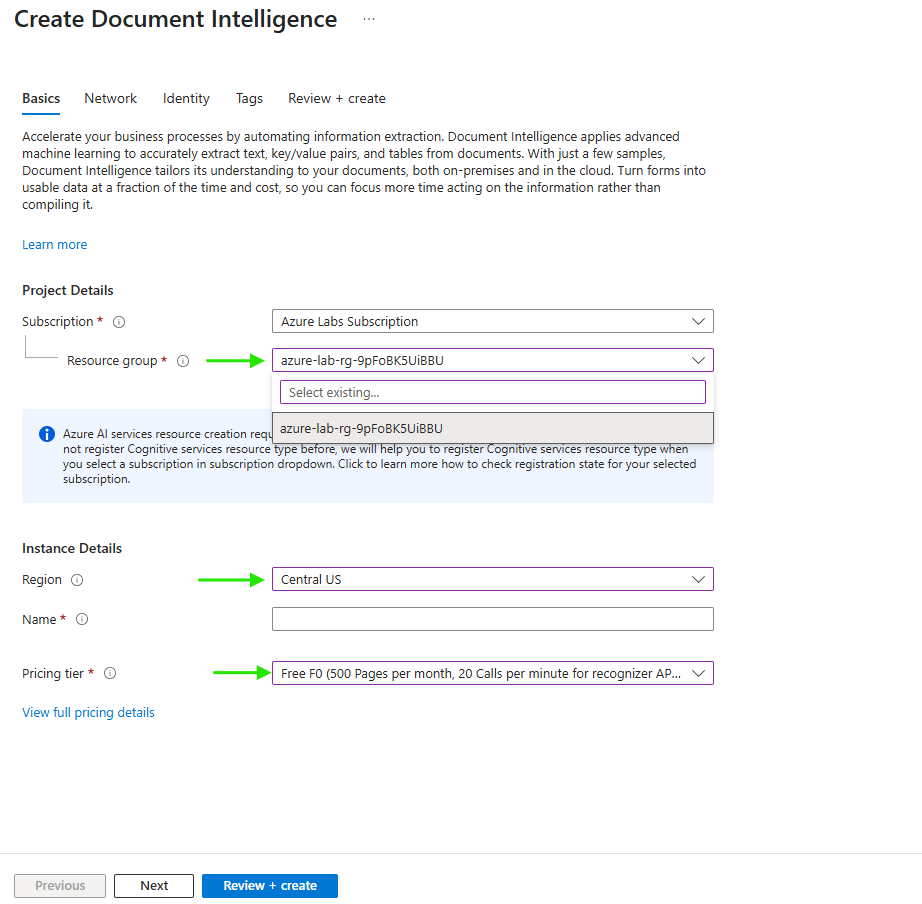
Task: Click the info icon beside Resource group
Action: coord(183,361)
